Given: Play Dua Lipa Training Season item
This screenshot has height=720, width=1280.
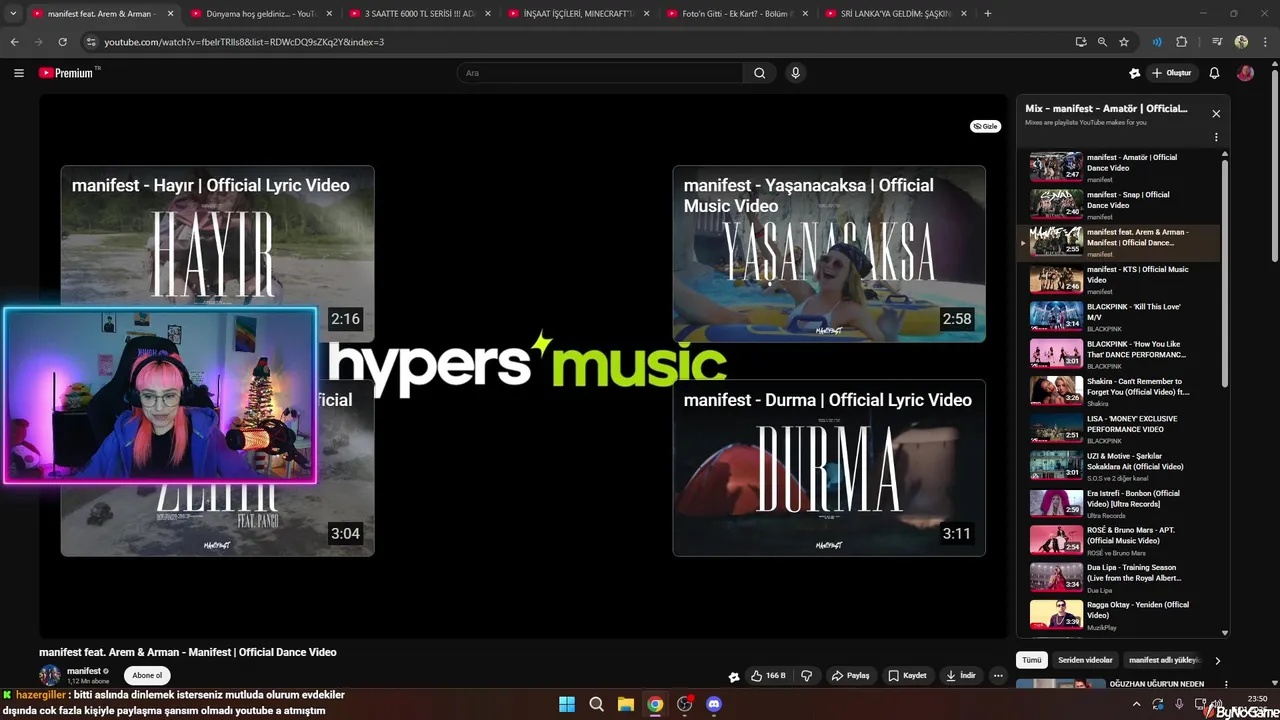Looking at the screenshot, I should coord(1120,577).
